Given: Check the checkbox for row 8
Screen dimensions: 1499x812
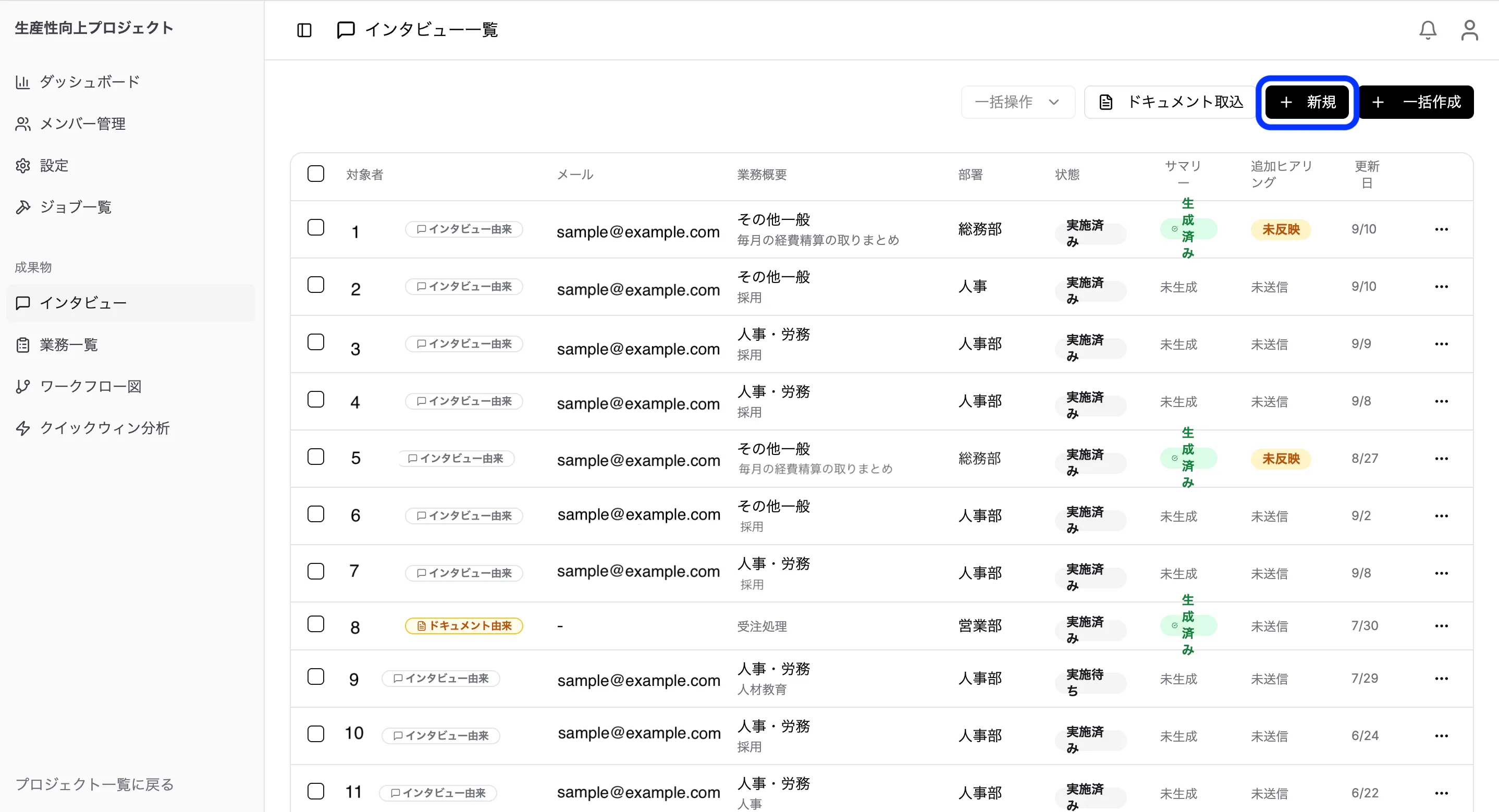Looking at the screenshot, I should 316,624.
